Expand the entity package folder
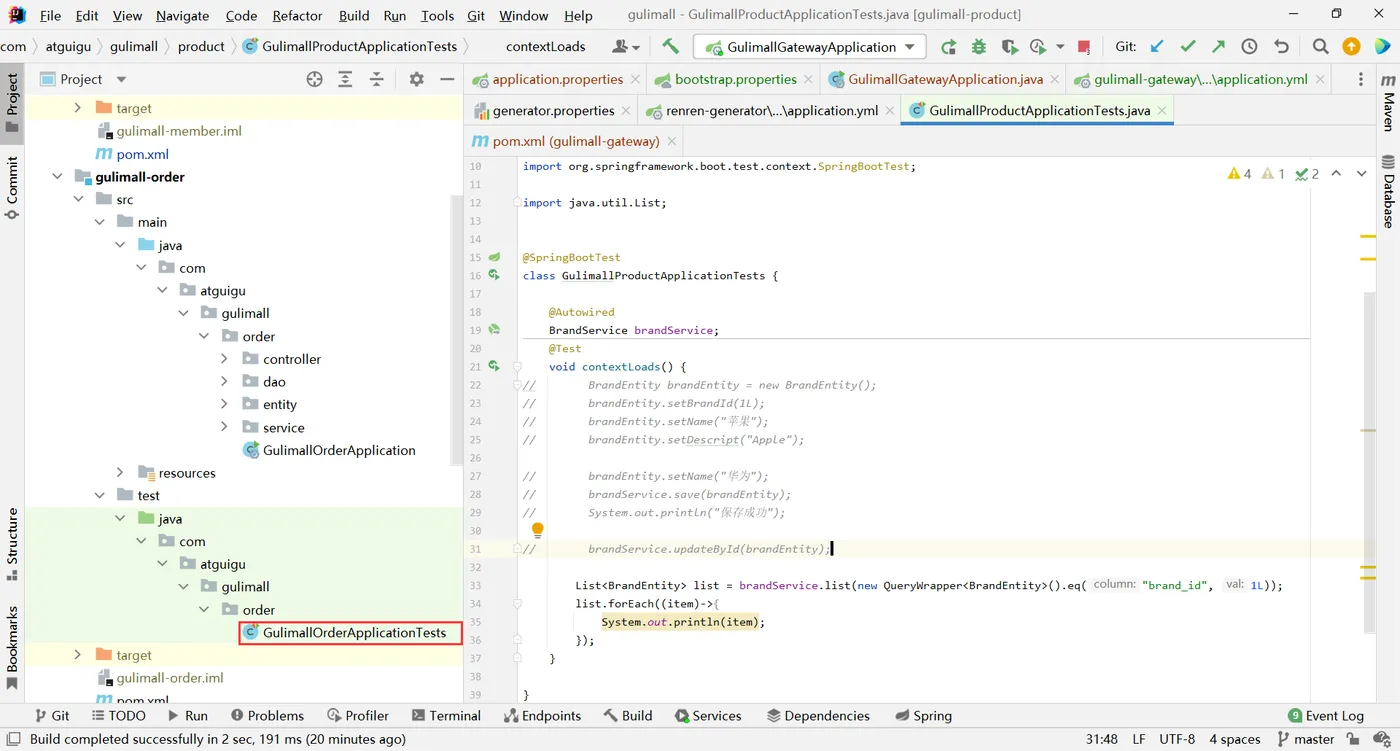Screen dimensions: 1400x751 (224, 404)
